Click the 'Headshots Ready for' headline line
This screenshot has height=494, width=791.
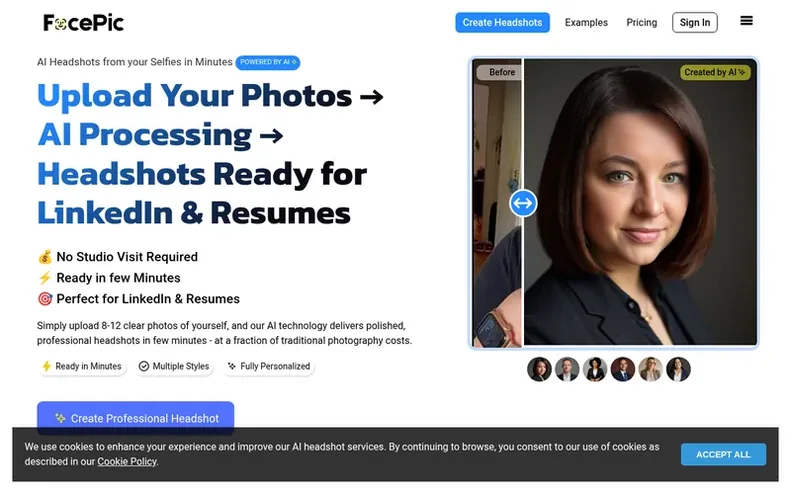[x=202, y=174]
